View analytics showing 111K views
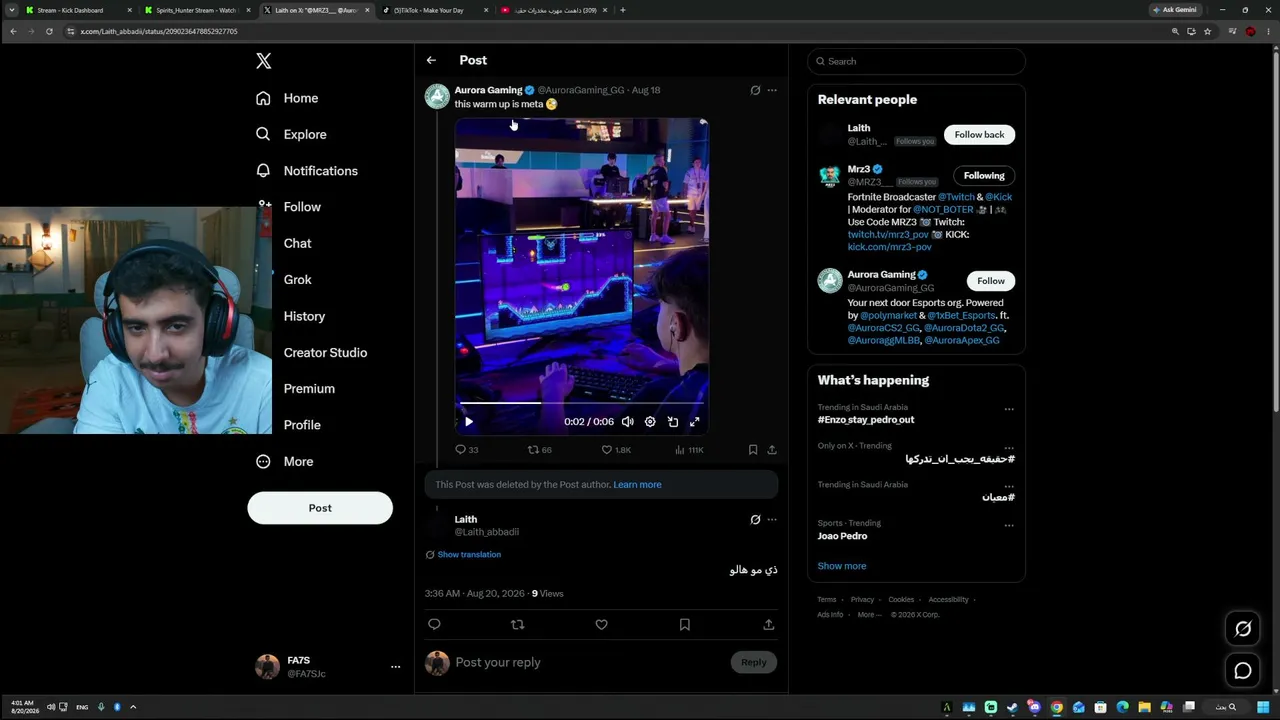The width and height of the screenshot is (1280, 720). point(689,450)
